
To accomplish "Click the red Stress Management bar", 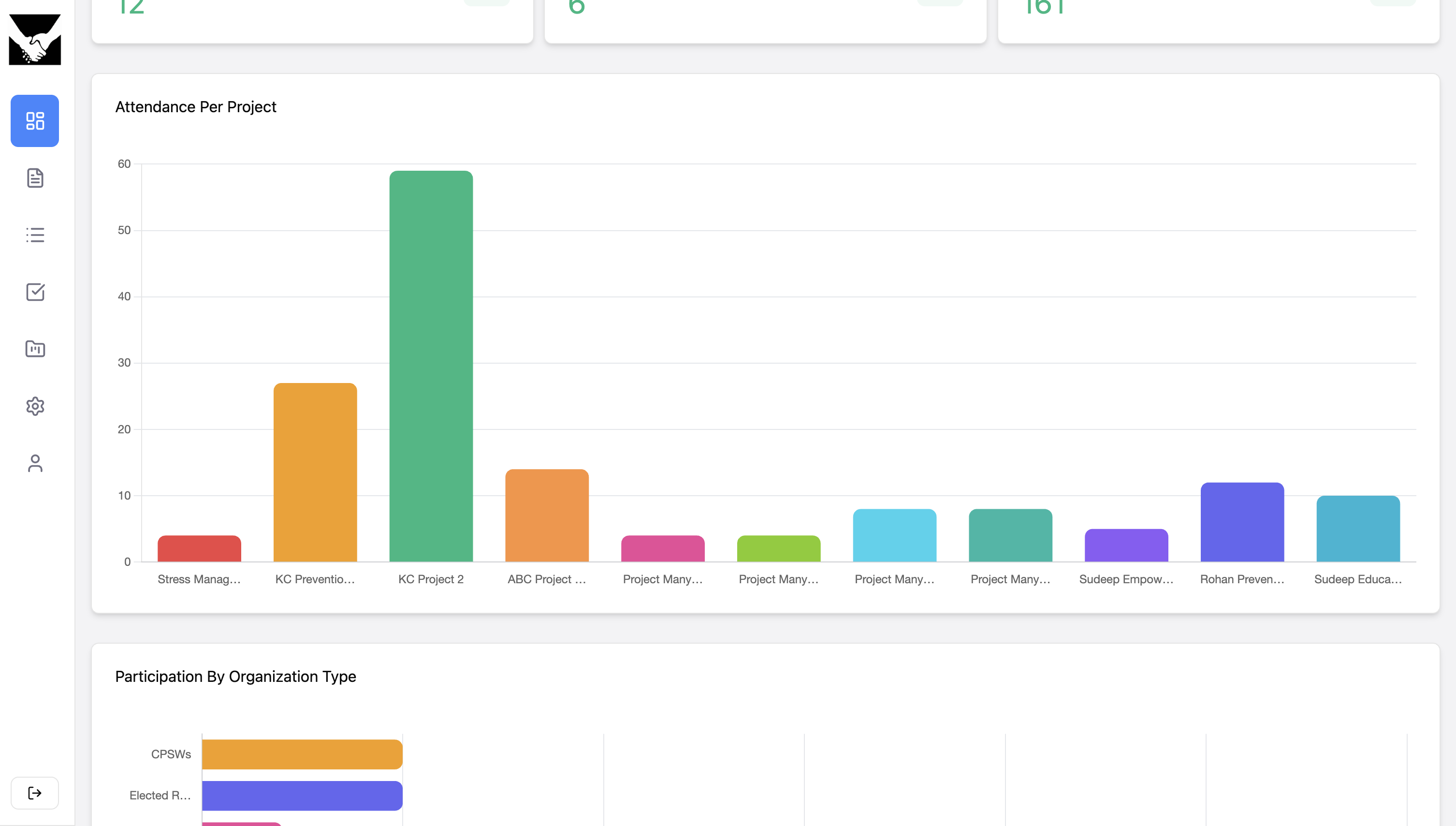I will click(x=199, y=548).
